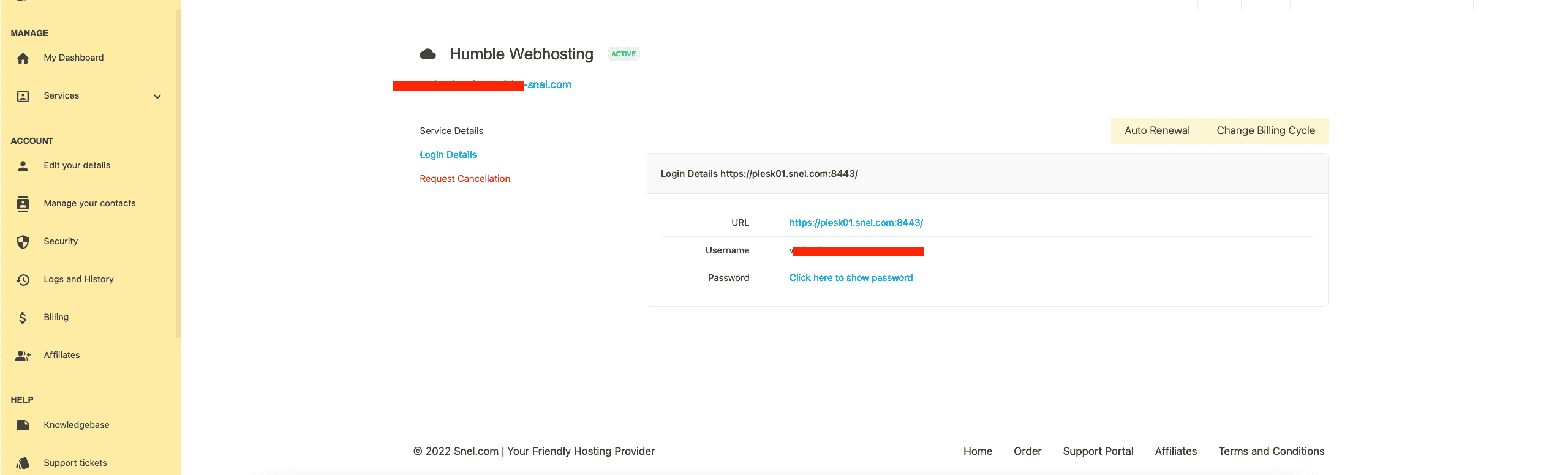Open the Knowledgebase
The image size is (1568, 475).
point(77,425)
